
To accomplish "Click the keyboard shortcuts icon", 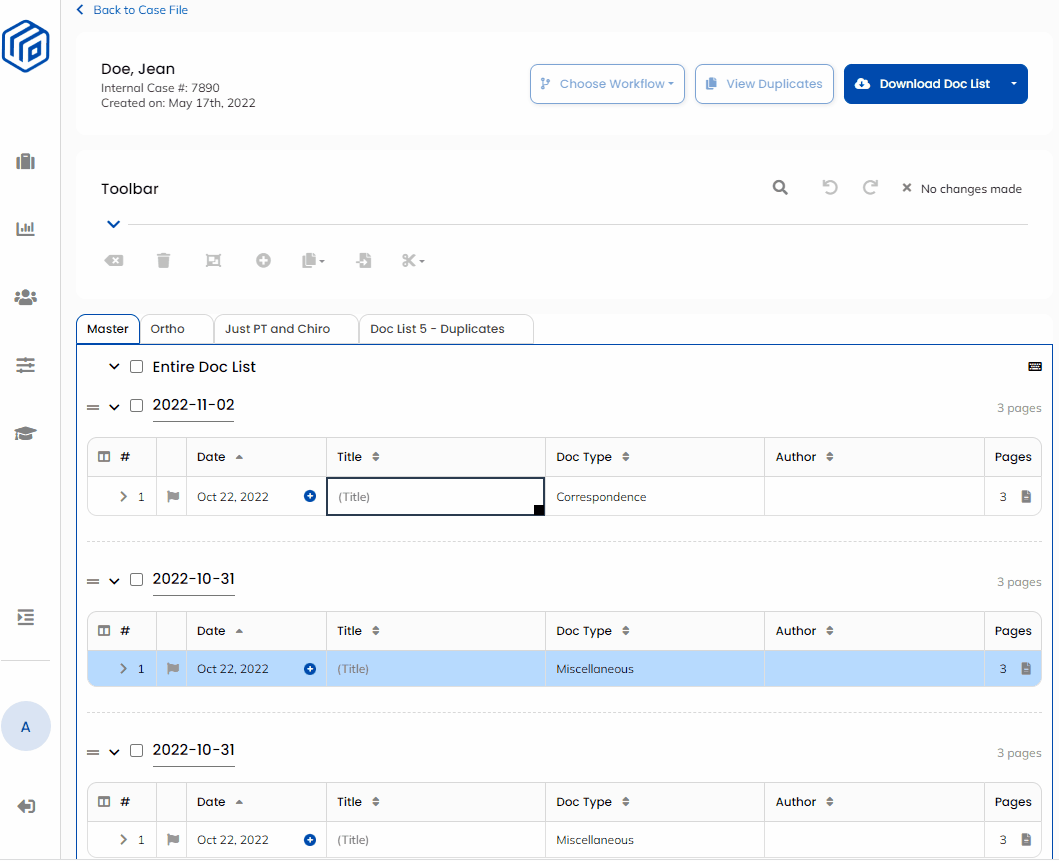I will pyautogui.click(x=1035, y=367).
